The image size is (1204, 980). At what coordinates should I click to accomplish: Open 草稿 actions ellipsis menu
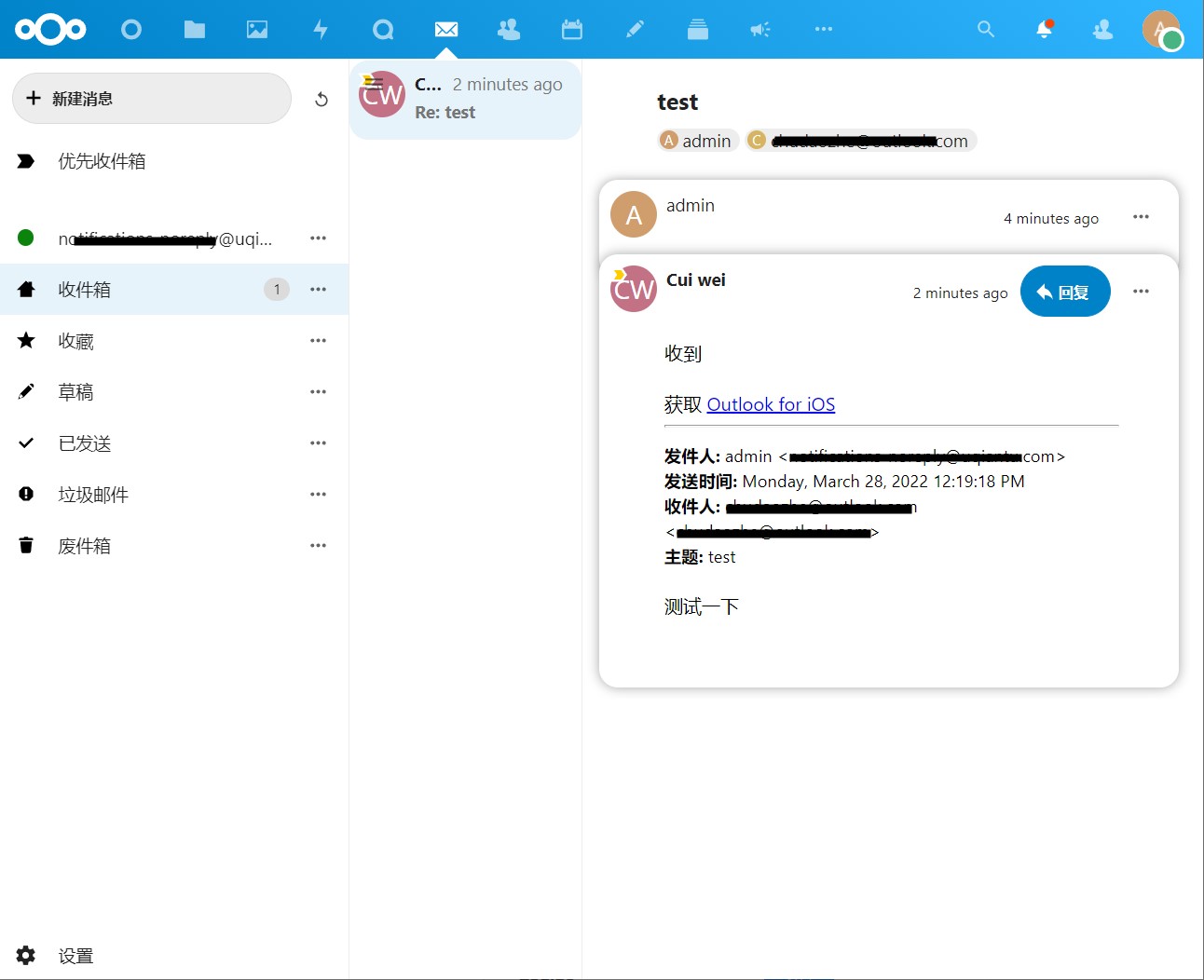pos(319,392)
